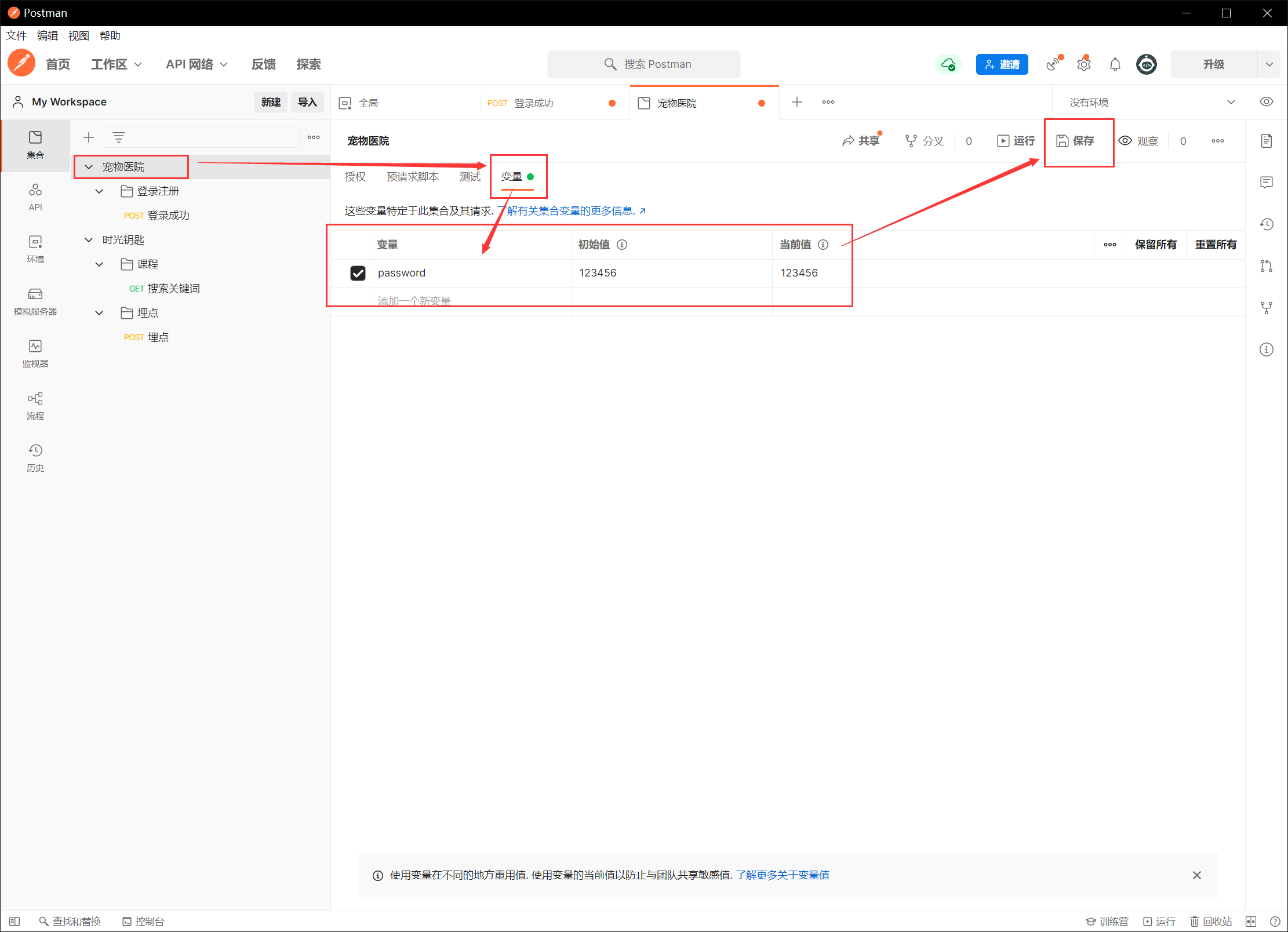Click the notifications bell icon
This screenshot has height=932, width=1288.
pos(1115,64)
